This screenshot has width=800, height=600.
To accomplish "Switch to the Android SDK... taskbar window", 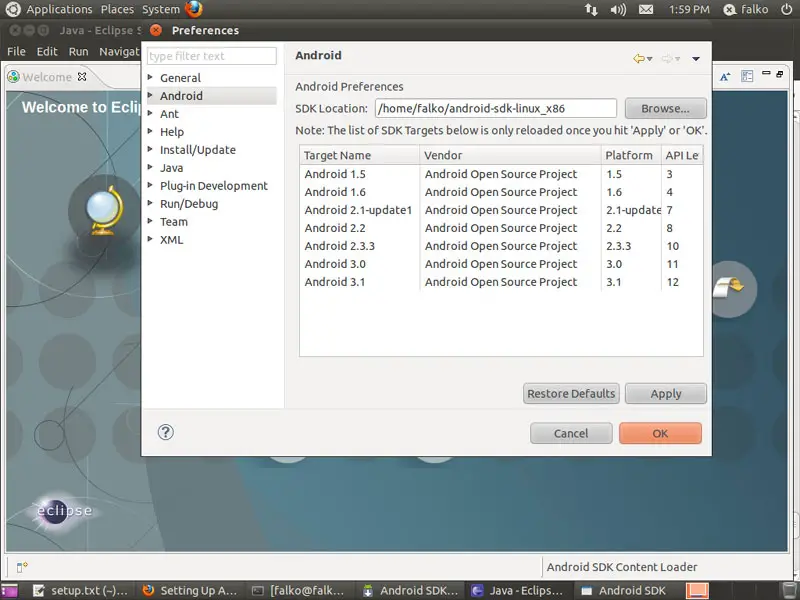I will (x=410, y=591).
